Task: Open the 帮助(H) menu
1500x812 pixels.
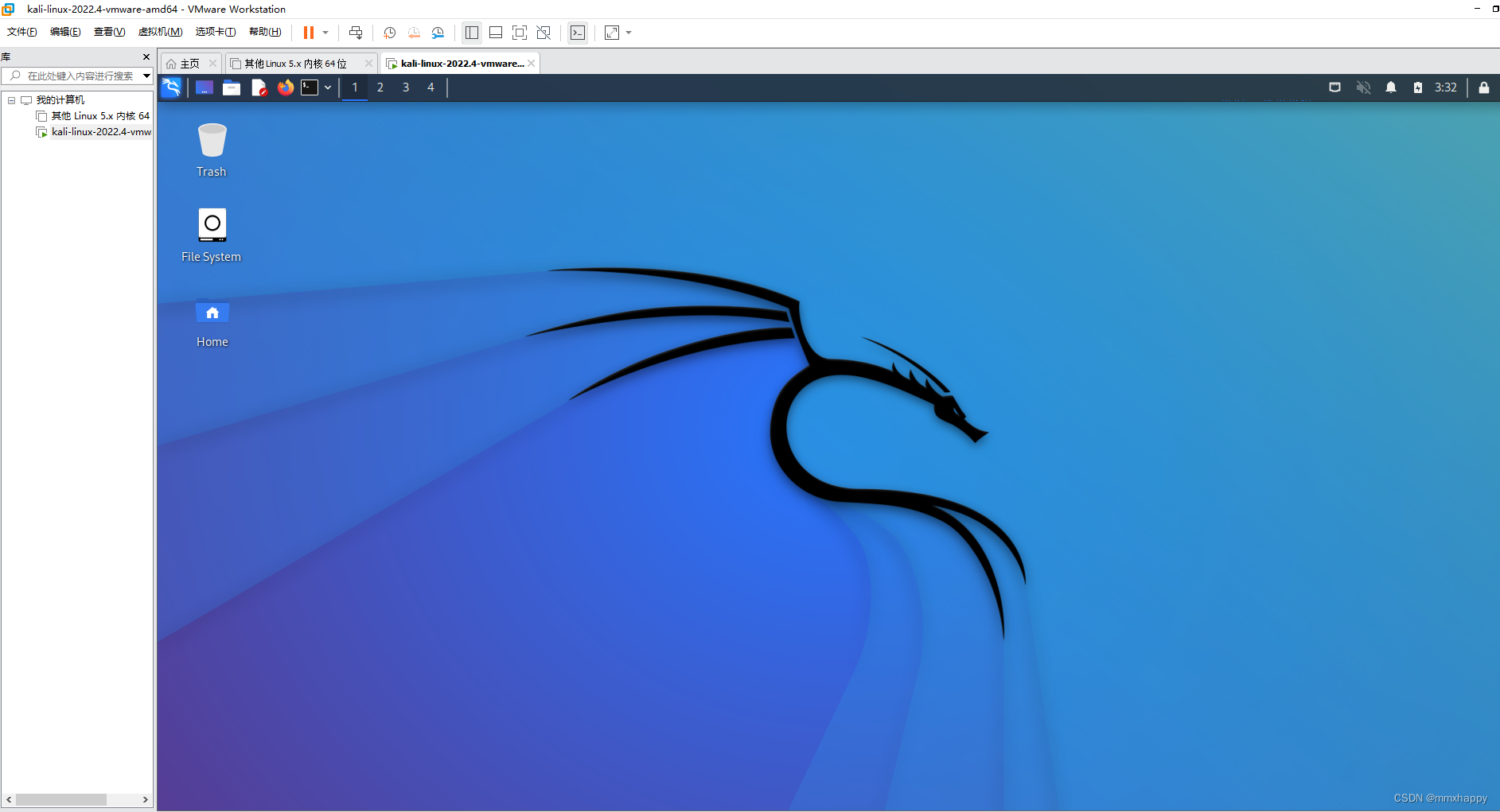Action: (x=265, y=32)
